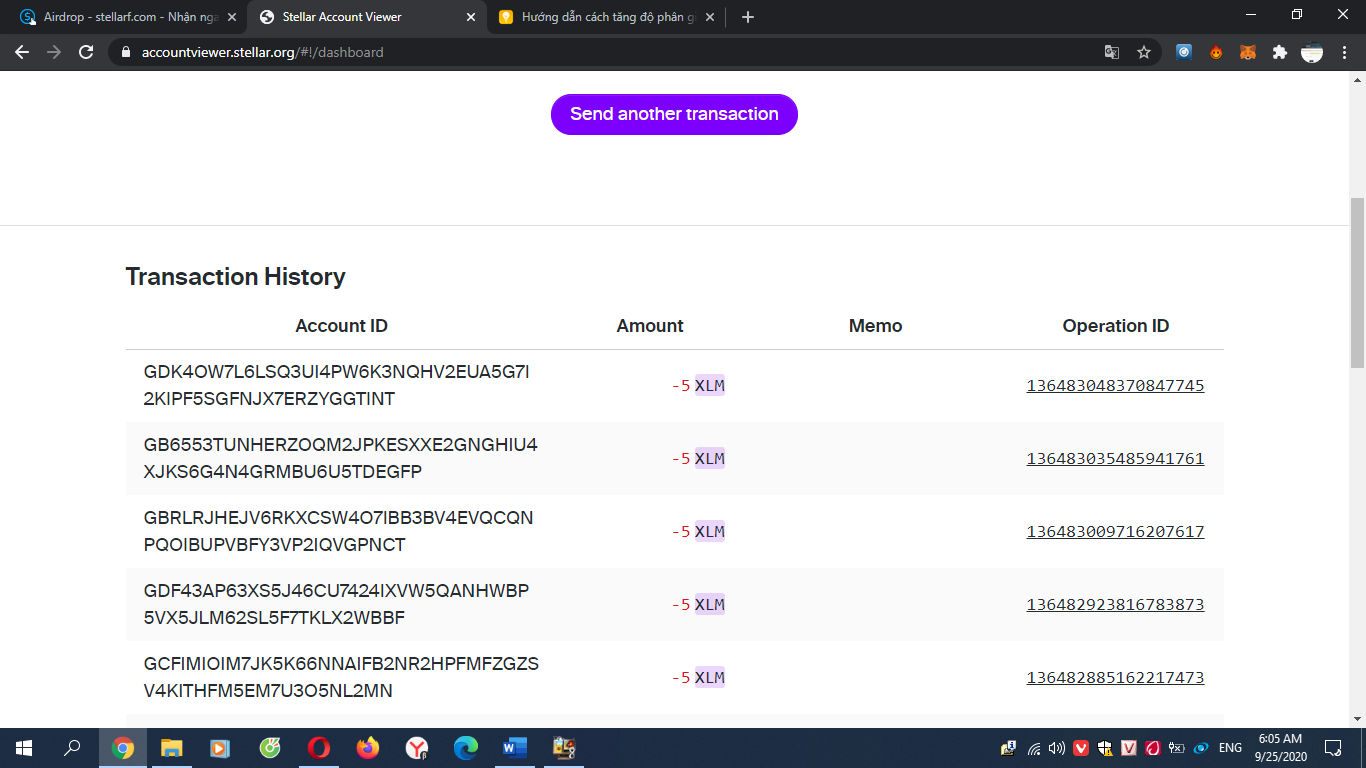Switch to the Hướng dẫn cách tăng tab
The width and height of the screenshot is (1366, 768).
click(x=600, y=17)
